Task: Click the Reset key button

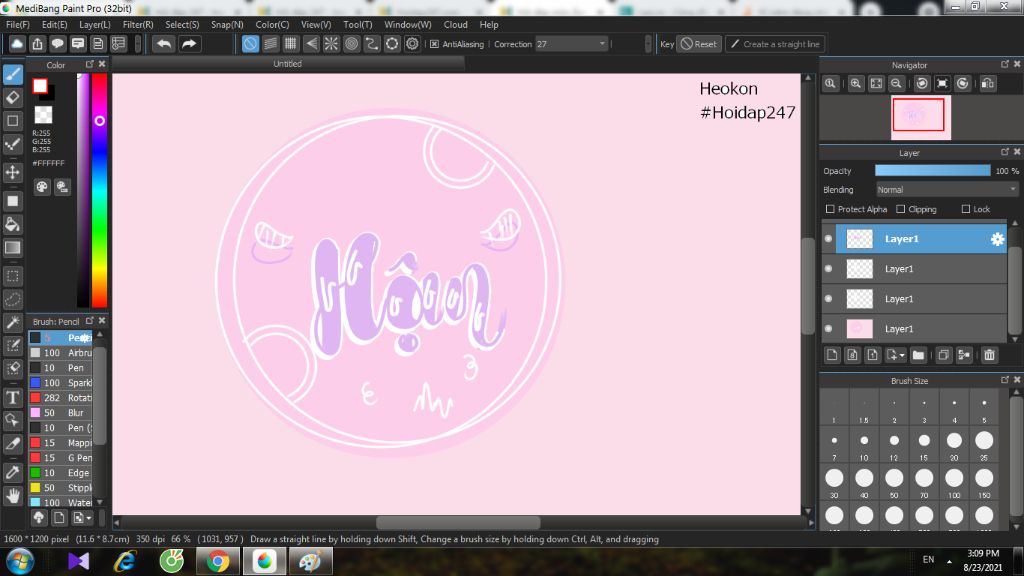Action: coord(699,44)
